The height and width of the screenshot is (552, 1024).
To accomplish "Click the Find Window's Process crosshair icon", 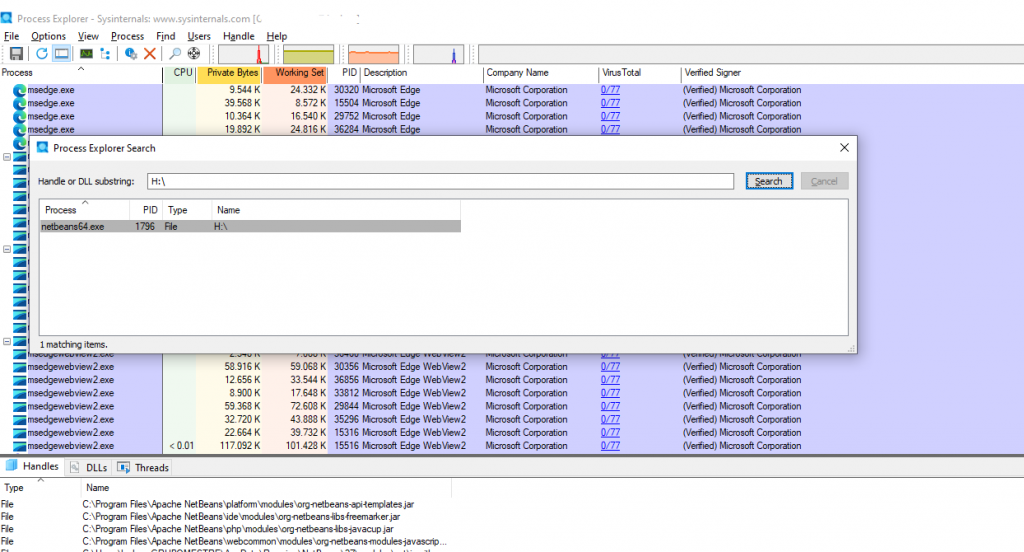I will pyautogui.click(x=194, y=54).
